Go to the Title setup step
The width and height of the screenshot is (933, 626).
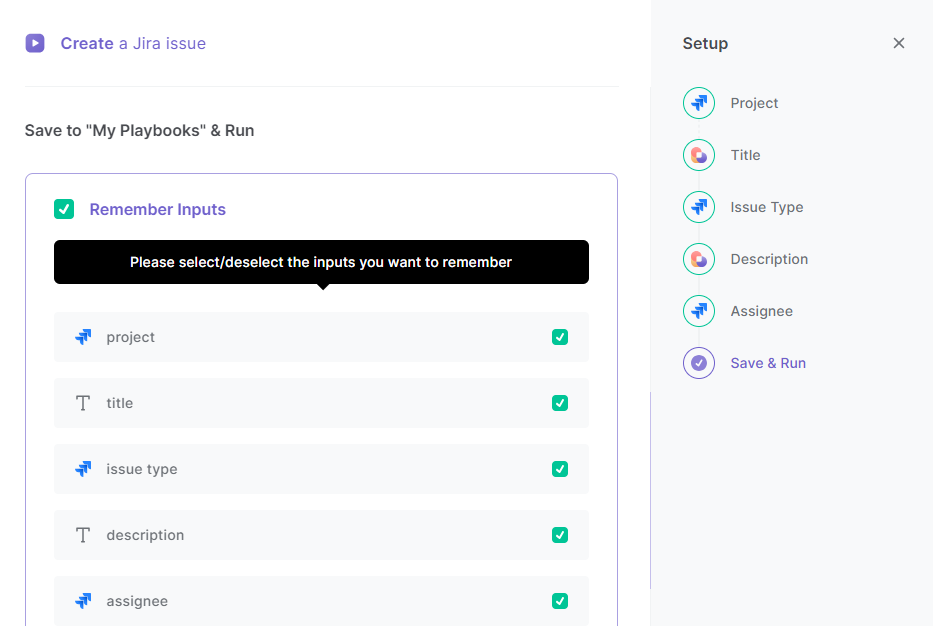745,155
